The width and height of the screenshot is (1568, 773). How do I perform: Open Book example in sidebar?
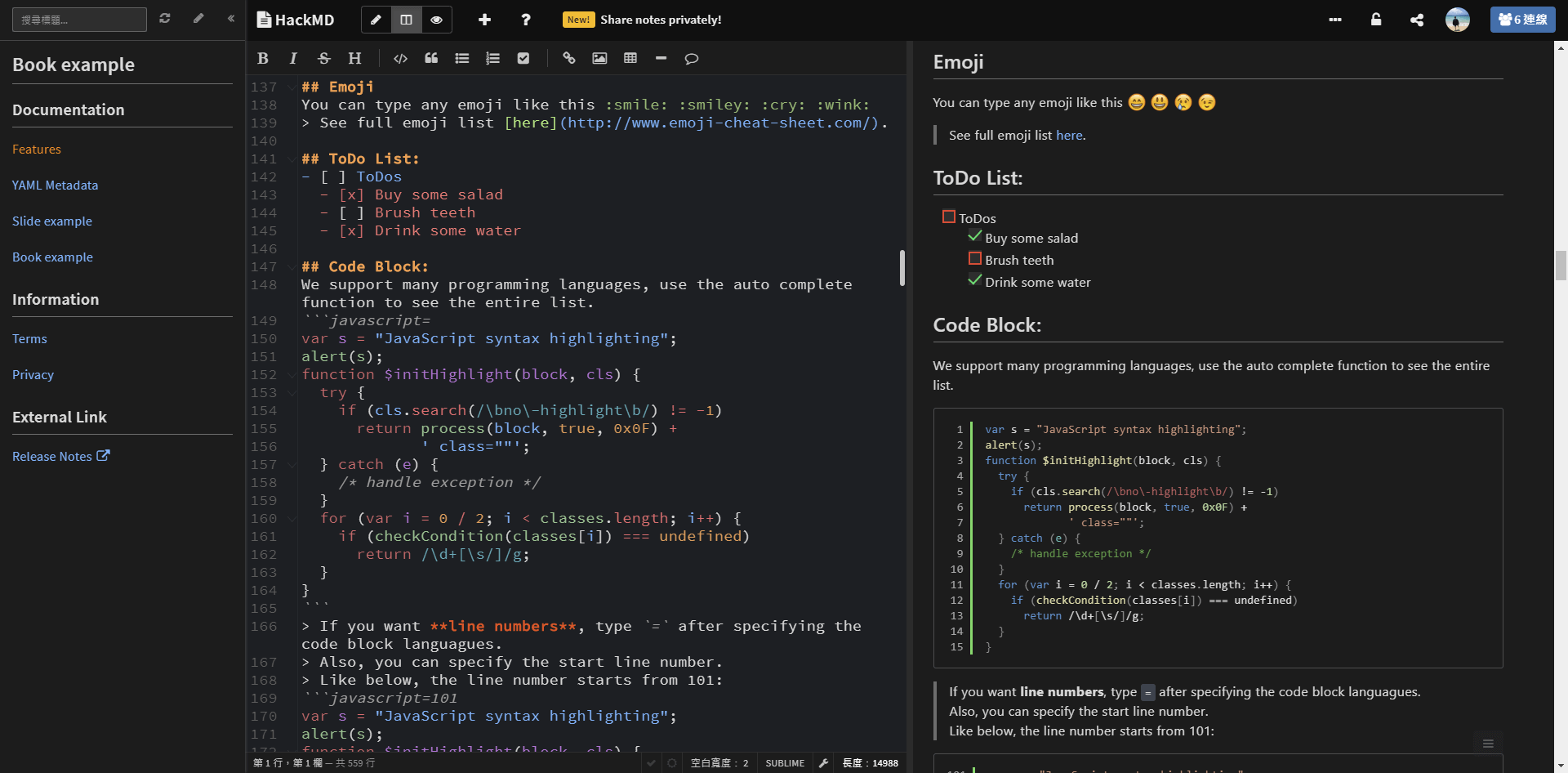(x=52, y=257)
